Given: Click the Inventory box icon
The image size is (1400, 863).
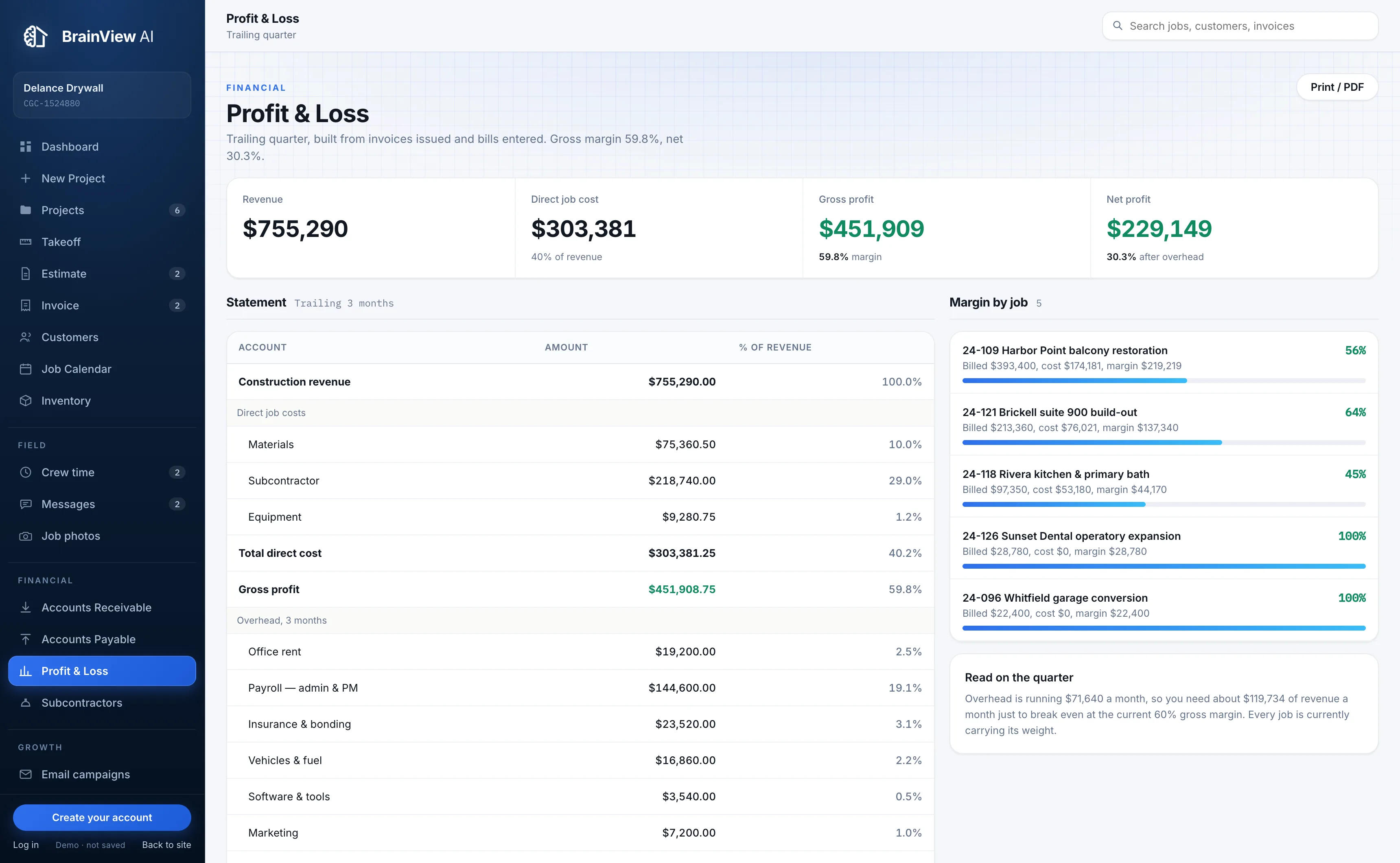Looking at the screenshot, I should 26,401.
